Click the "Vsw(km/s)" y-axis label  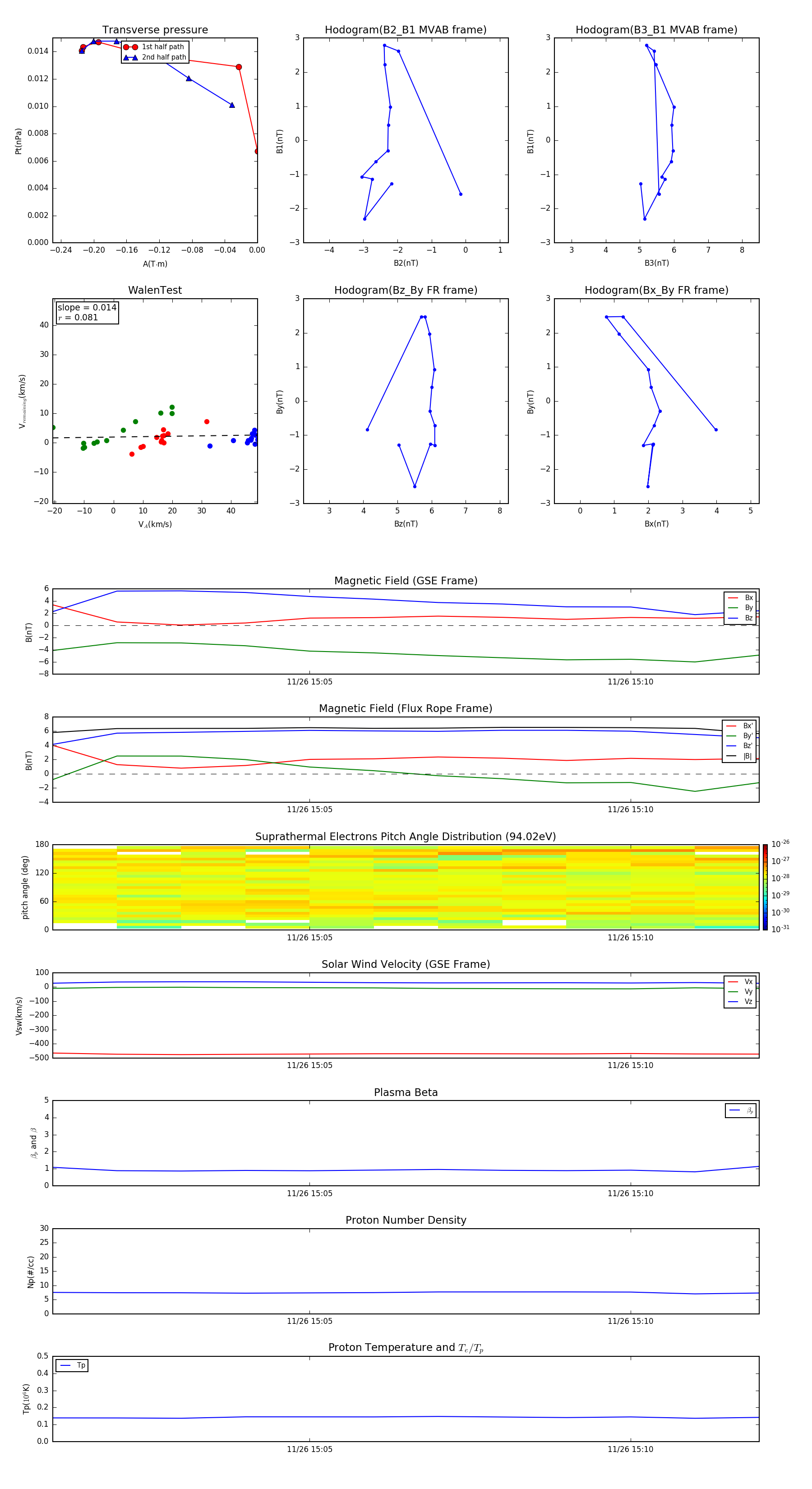point(19,1016)
